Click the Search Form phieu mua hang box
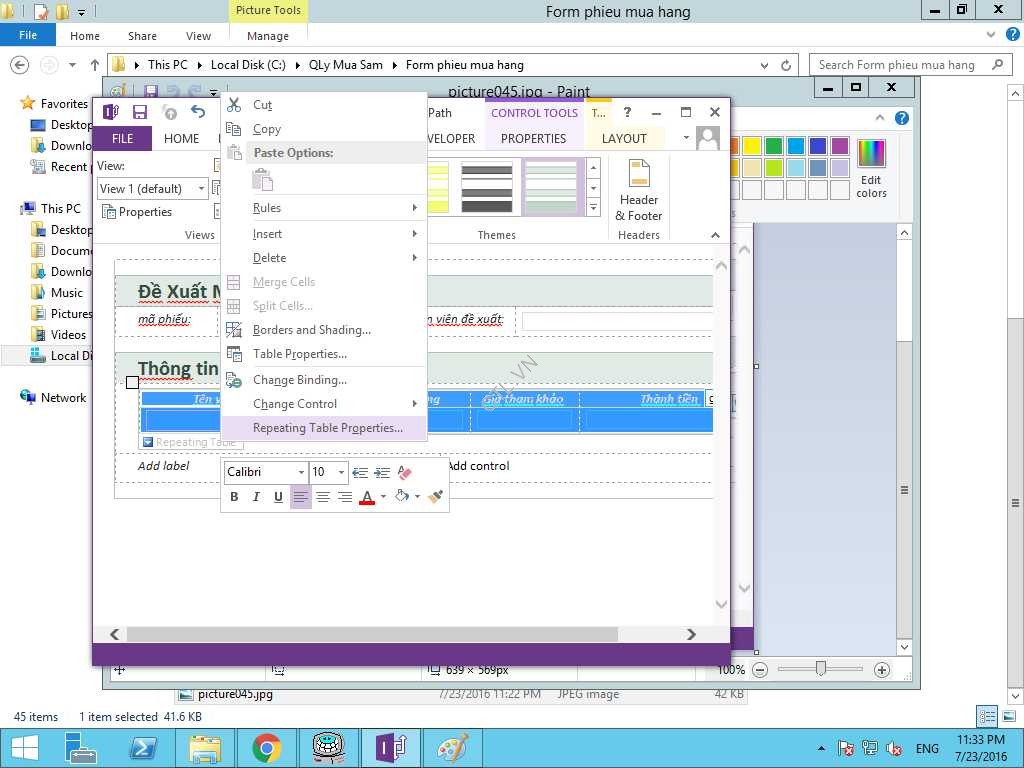This screenshot has height=768, width=1024. pos(897,65)
